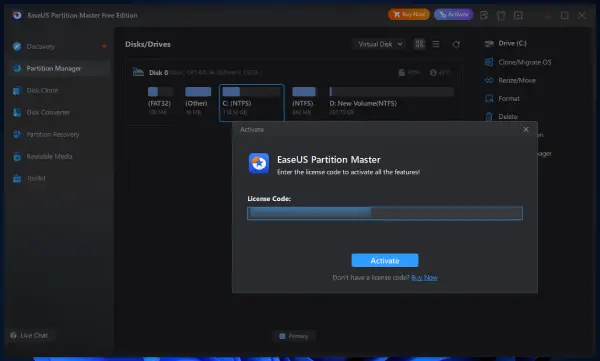Image resolution: width=600 pixels, height=361 pixels.
Task: Select the FAT32 partition
Action: click(x=160, y=101)
